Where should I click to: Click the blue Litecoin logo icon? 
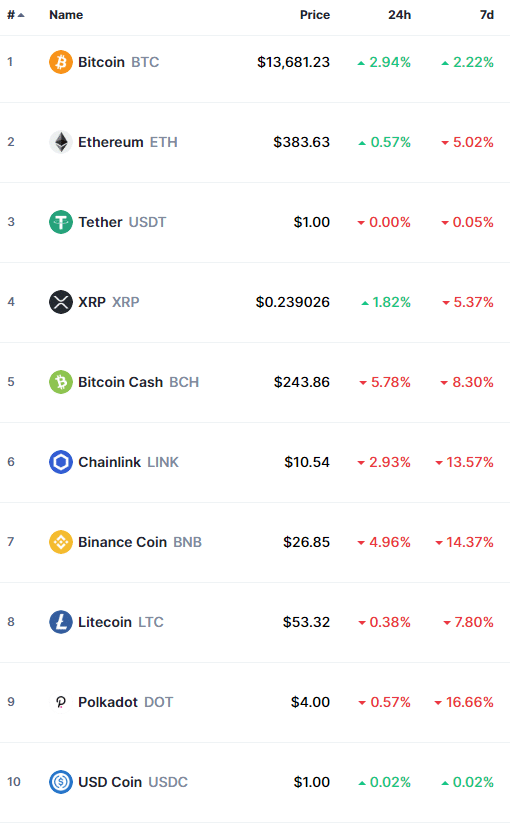pyautogui.click(x=61, y=622)
